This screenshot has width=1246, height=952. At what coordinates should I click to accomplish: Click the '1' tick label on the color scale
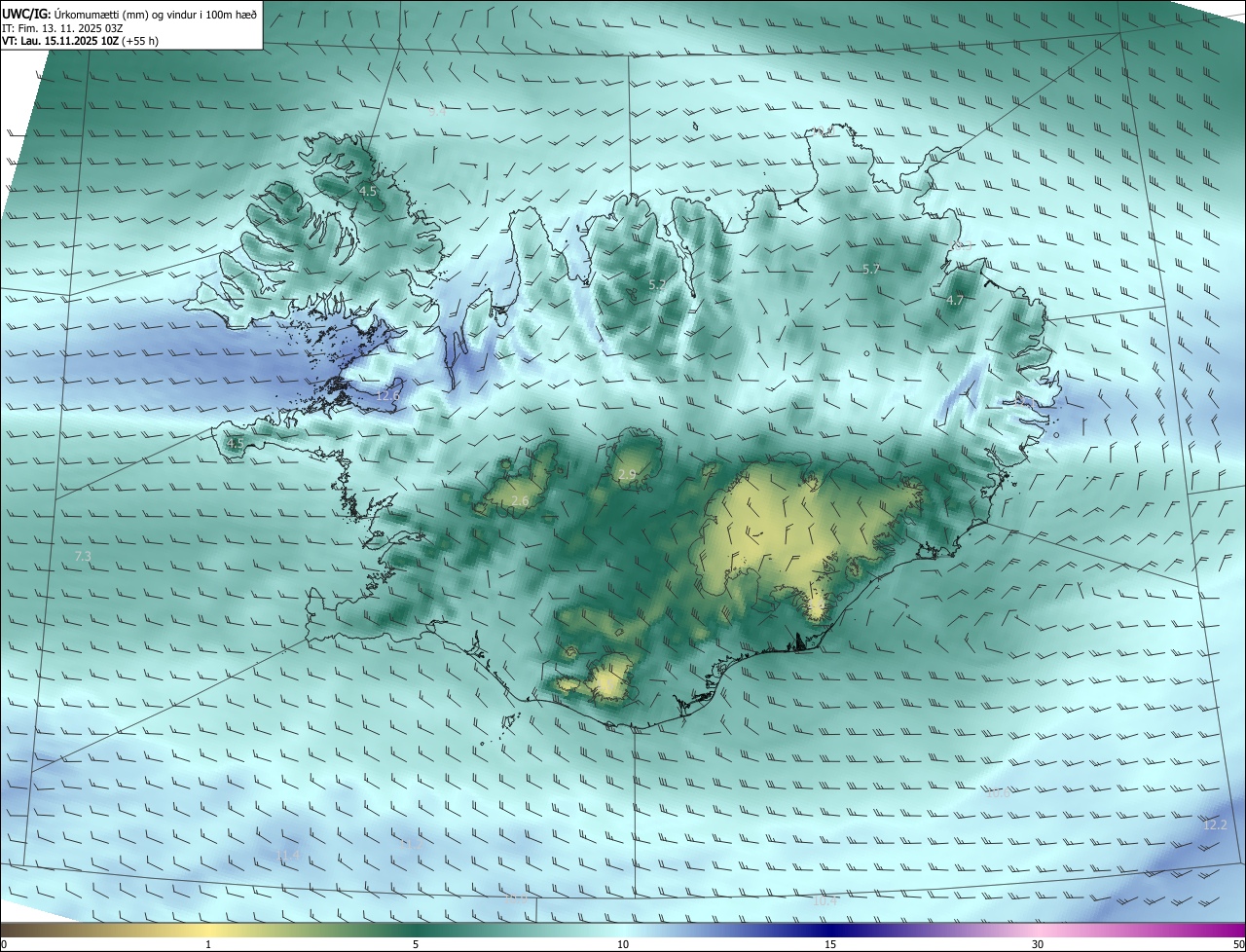(208, 944)
